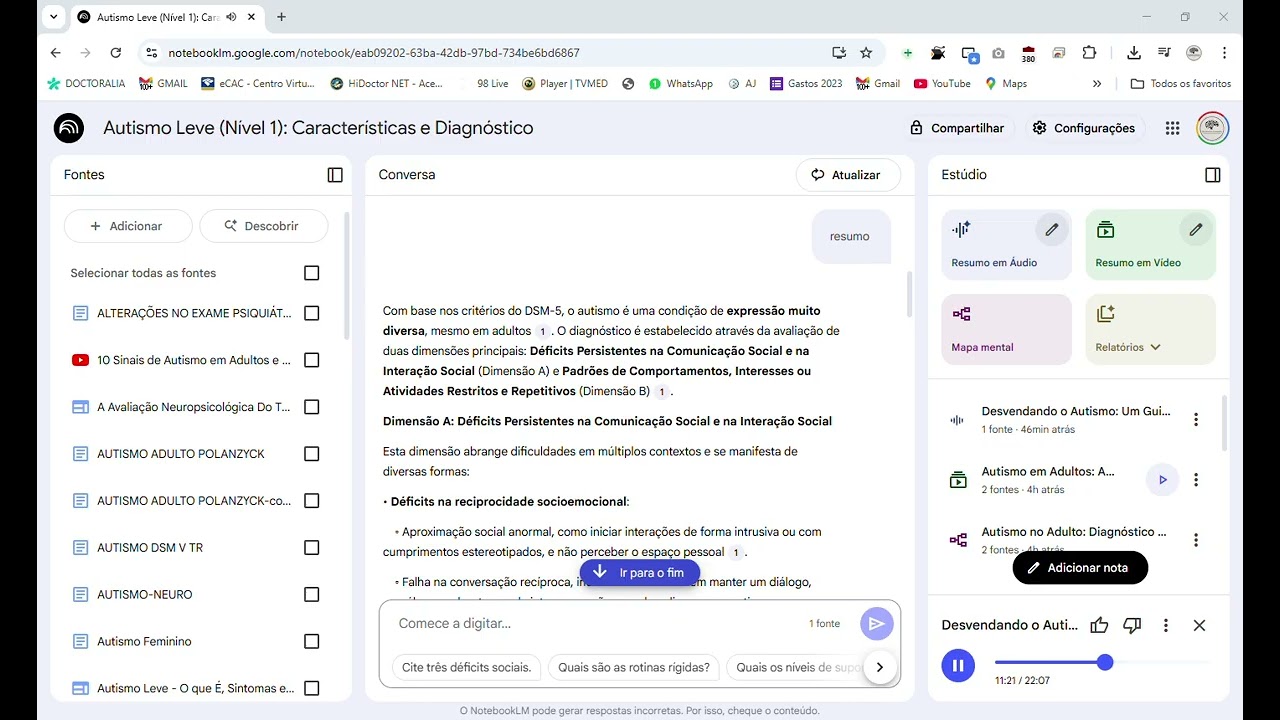Collapse the Fontes panel
This screenshot has width=1280, height=720.
[335, 175]
